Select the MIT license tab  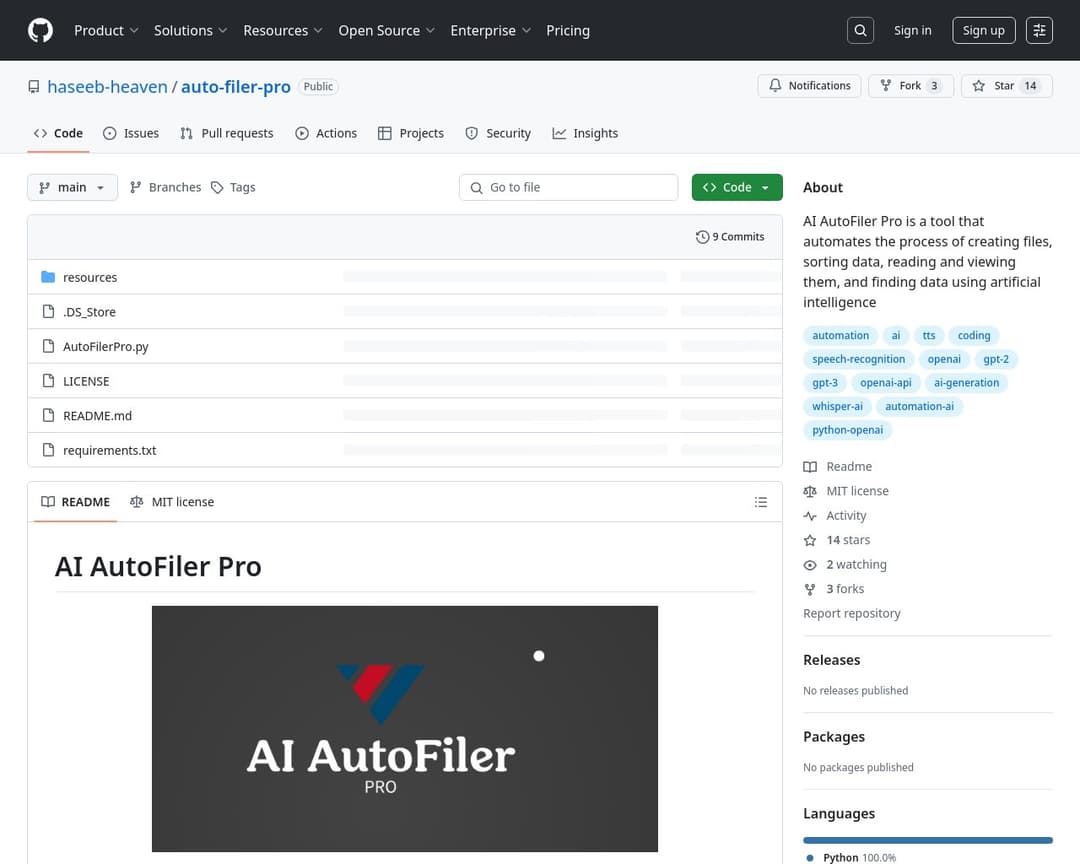click(x=172, y=502)
